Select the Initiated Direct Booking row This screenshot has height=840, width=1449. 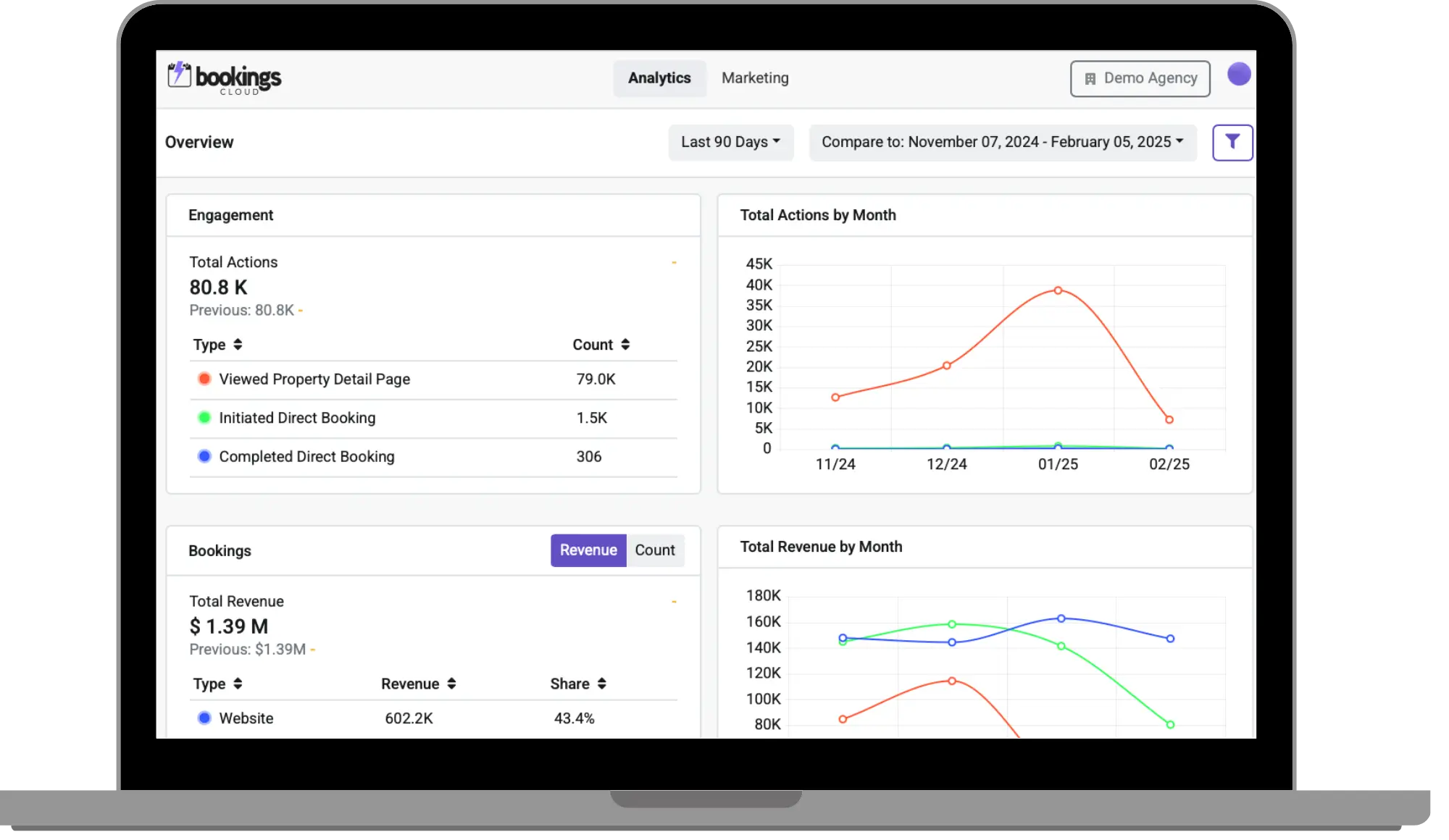coord(433,419)
